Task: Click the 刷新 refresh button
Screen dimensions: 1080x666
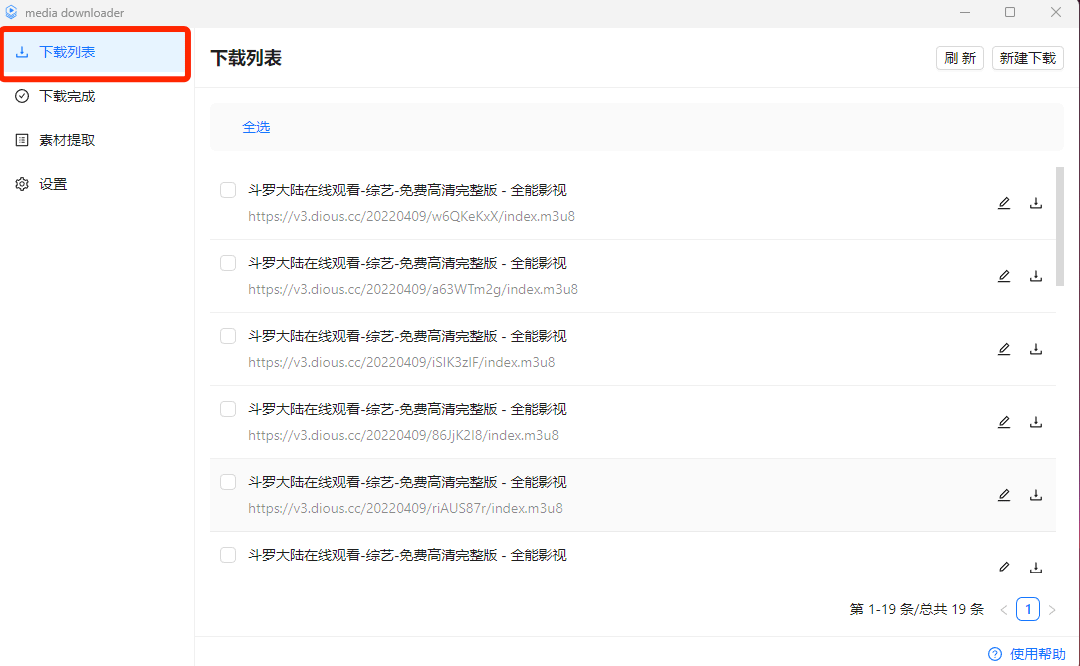Action: (x=960, y=58)
